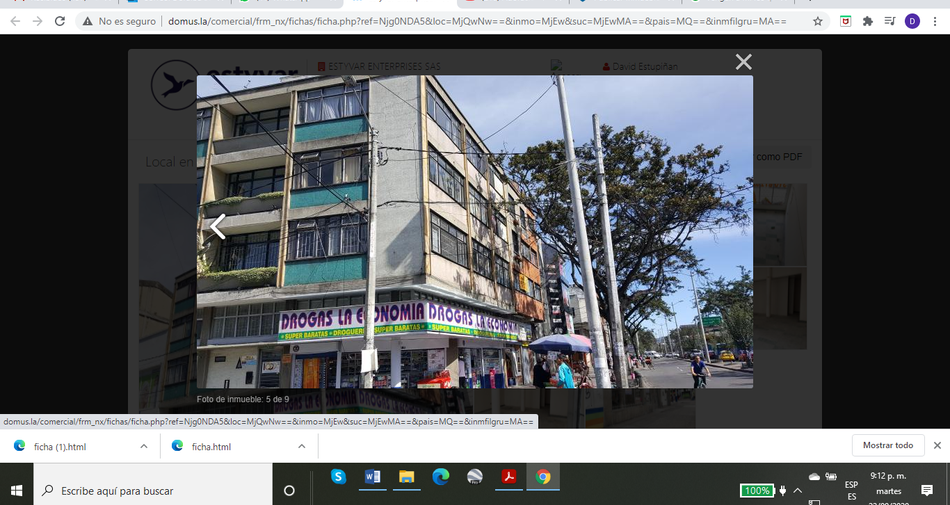This screenshot has height=505, width=950.
Task: Click the ESP ES language indicator
Action: (x=851, y=490)
